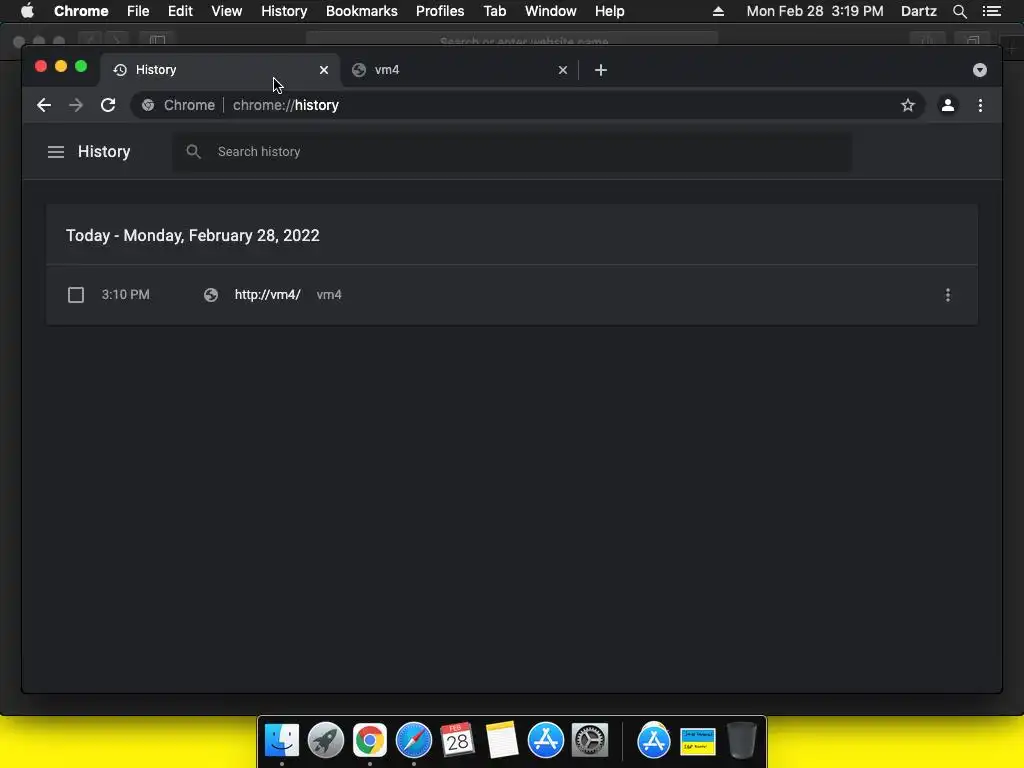Image resolution: width=1024 pixels, height=768 pixels.
Task: Open the File menu
Action: point(138,11)
